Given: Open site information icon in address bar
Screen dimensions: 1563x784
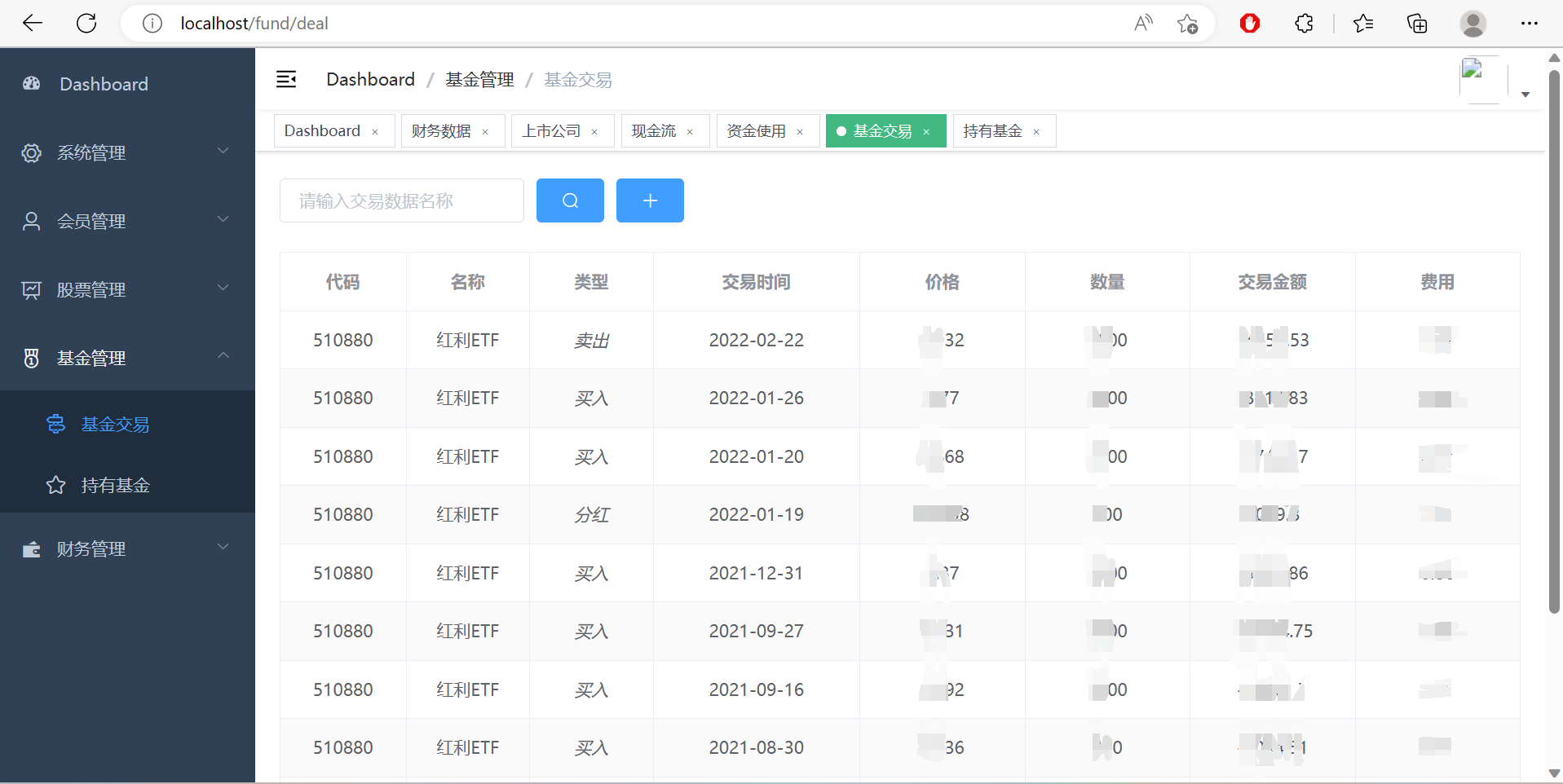Looking at the screenshot, I should [152, 24].
